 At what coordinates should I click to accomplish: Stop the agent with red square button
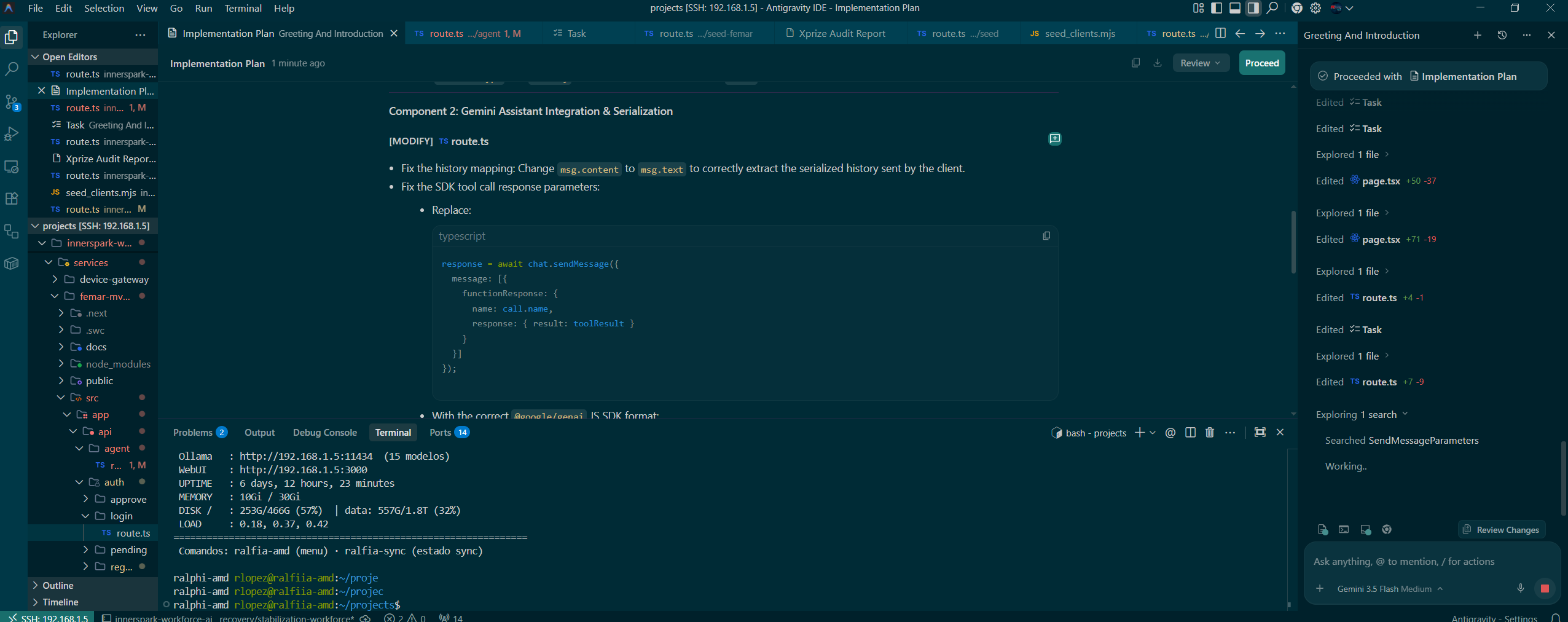(1545, 588)
